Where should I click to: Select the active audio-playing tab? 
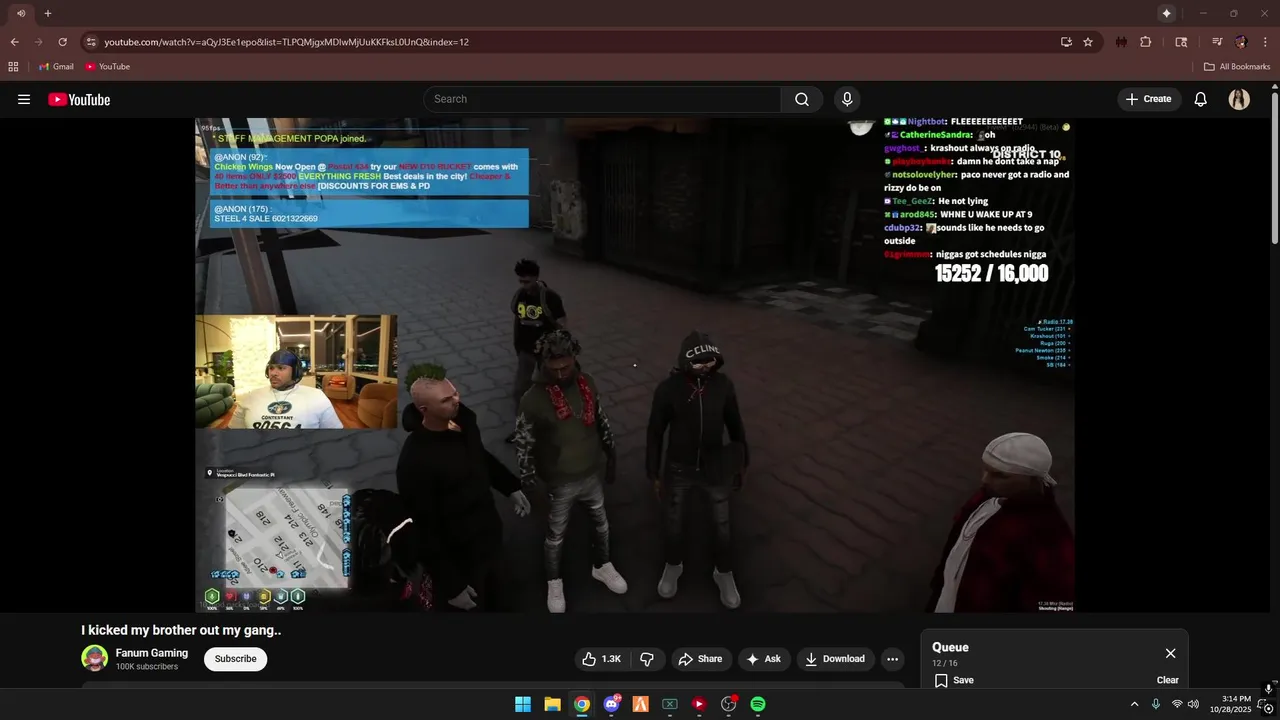[x=20, y=13]
